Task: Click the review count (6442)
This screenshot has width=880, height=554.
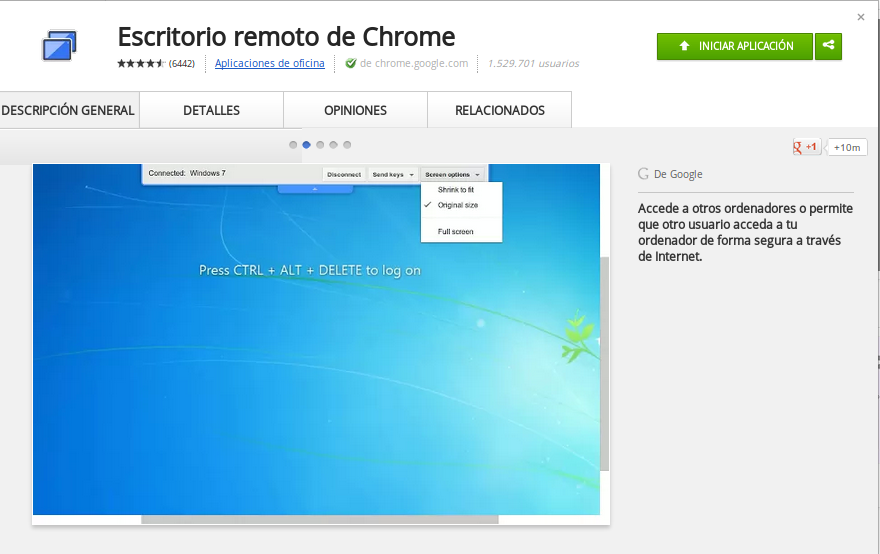Action: [182, 63]
